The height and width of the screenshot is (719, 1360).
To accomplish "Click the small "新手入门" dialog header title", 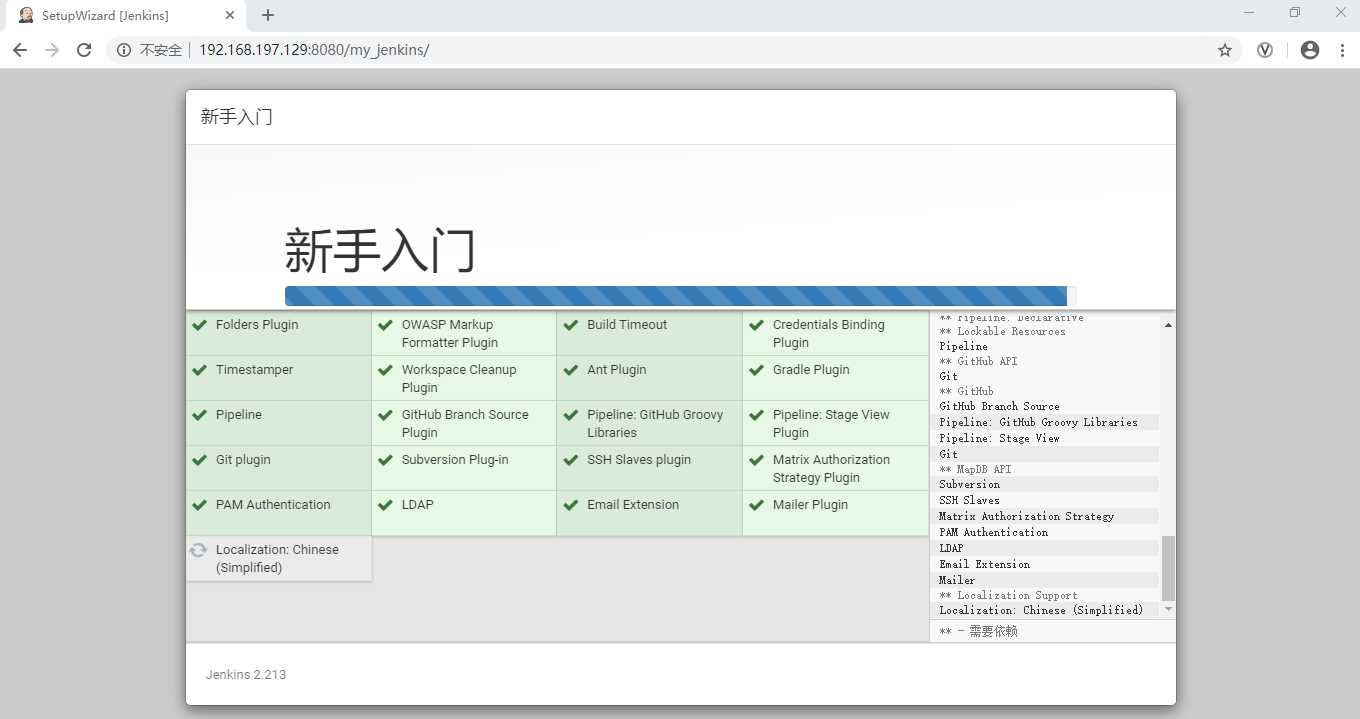I will (236, 117).
